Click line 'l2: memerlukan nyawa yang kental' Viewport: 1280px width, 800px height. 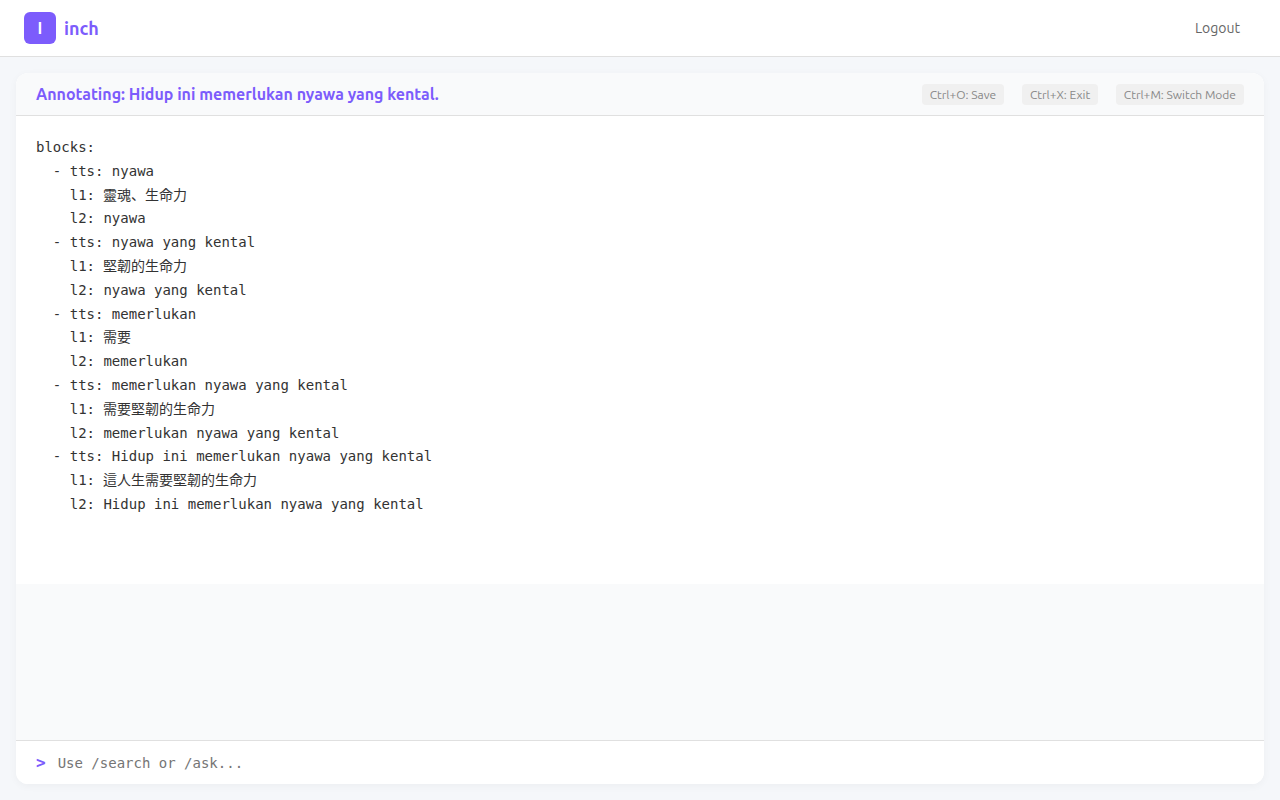coord(204,433)
